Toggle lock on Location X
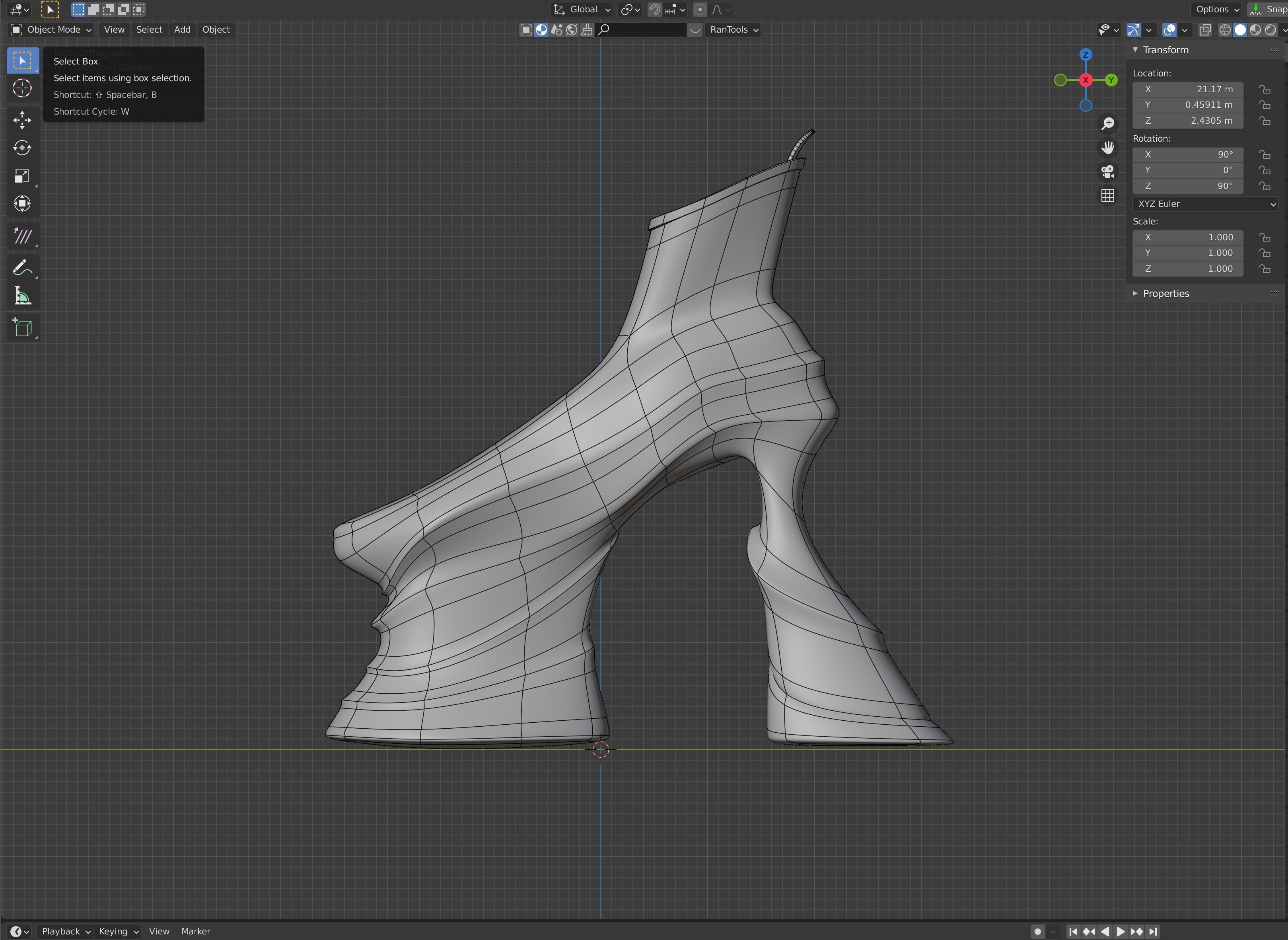 tap(1264, 89)
